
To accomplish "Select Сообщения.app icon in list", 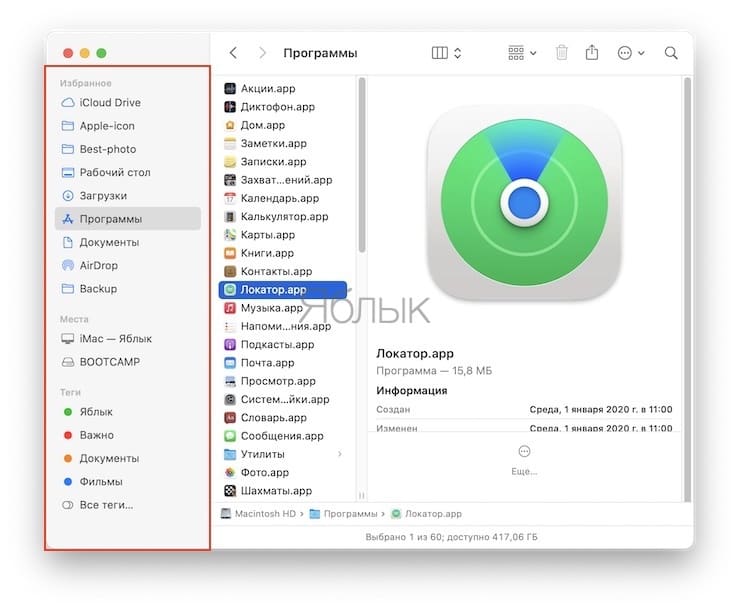I will point(230,436).
